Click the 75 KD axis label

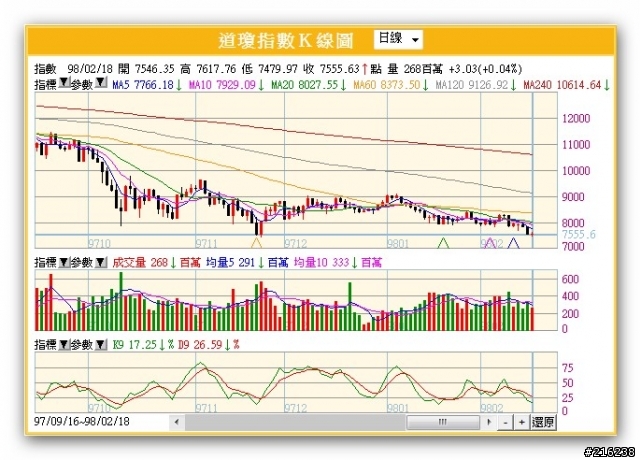pyautogui.click(x=567, y=368)
